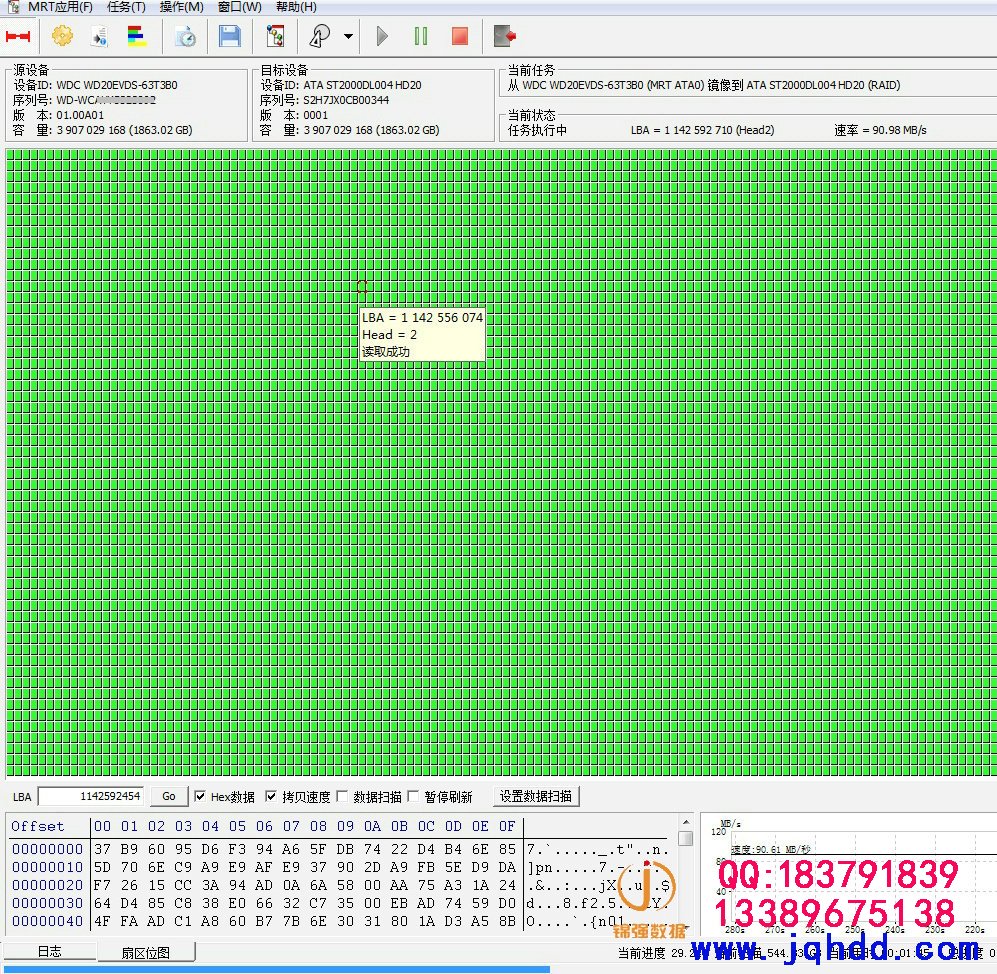Click the exit door icon in toolbar
The image size is (997, 974).
pyautogui.click(x=505, y=37)
